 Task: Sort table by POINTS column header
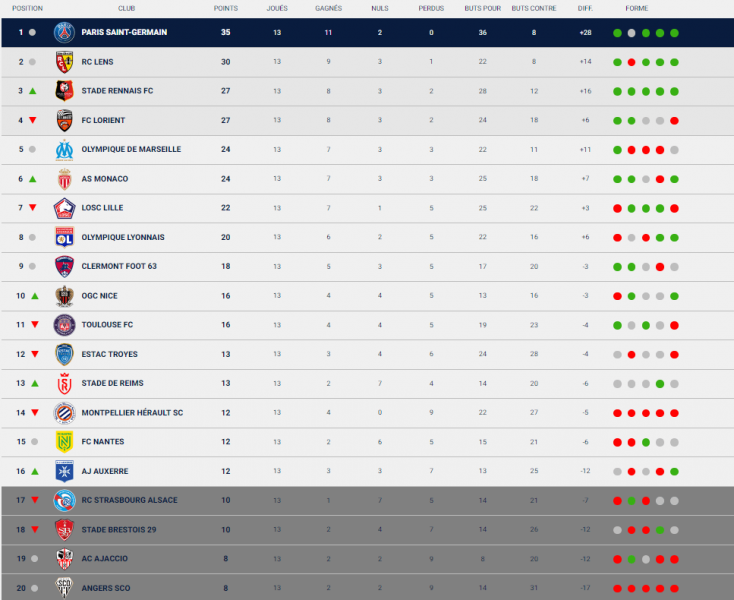226,8
